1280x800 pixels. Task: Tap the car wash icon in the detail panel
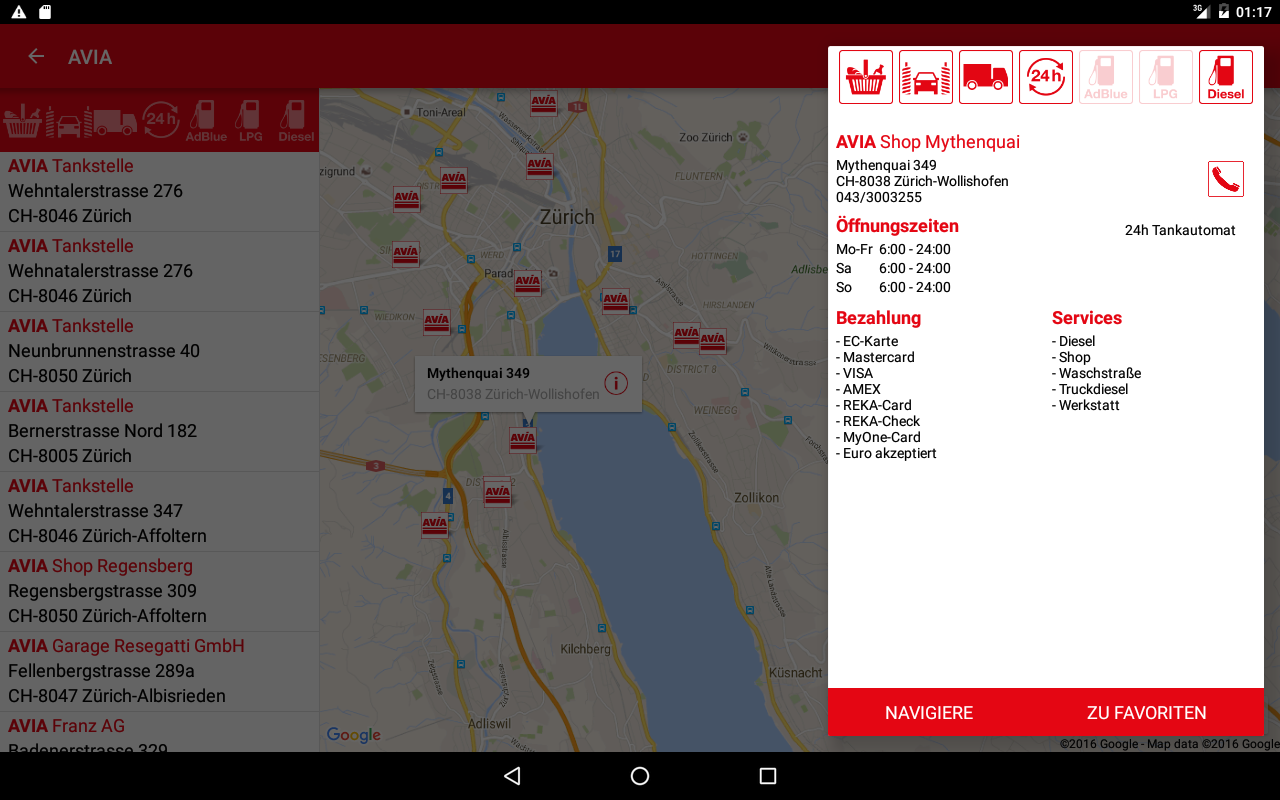[x=926, y=77]
